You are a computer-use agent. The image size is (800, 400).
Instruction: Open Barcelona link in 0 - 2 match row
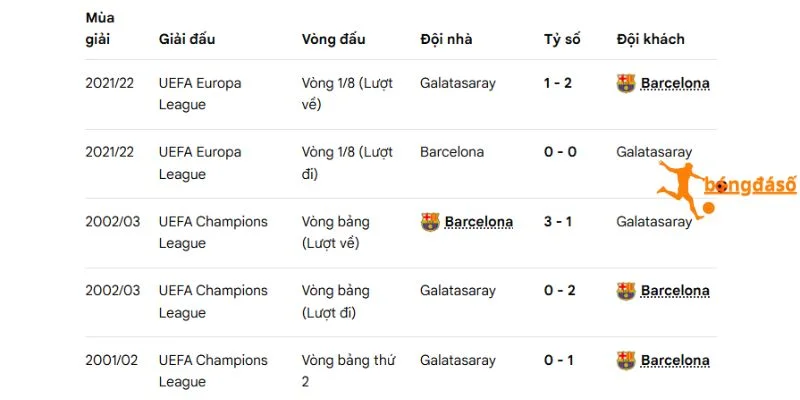pos(675,291)
